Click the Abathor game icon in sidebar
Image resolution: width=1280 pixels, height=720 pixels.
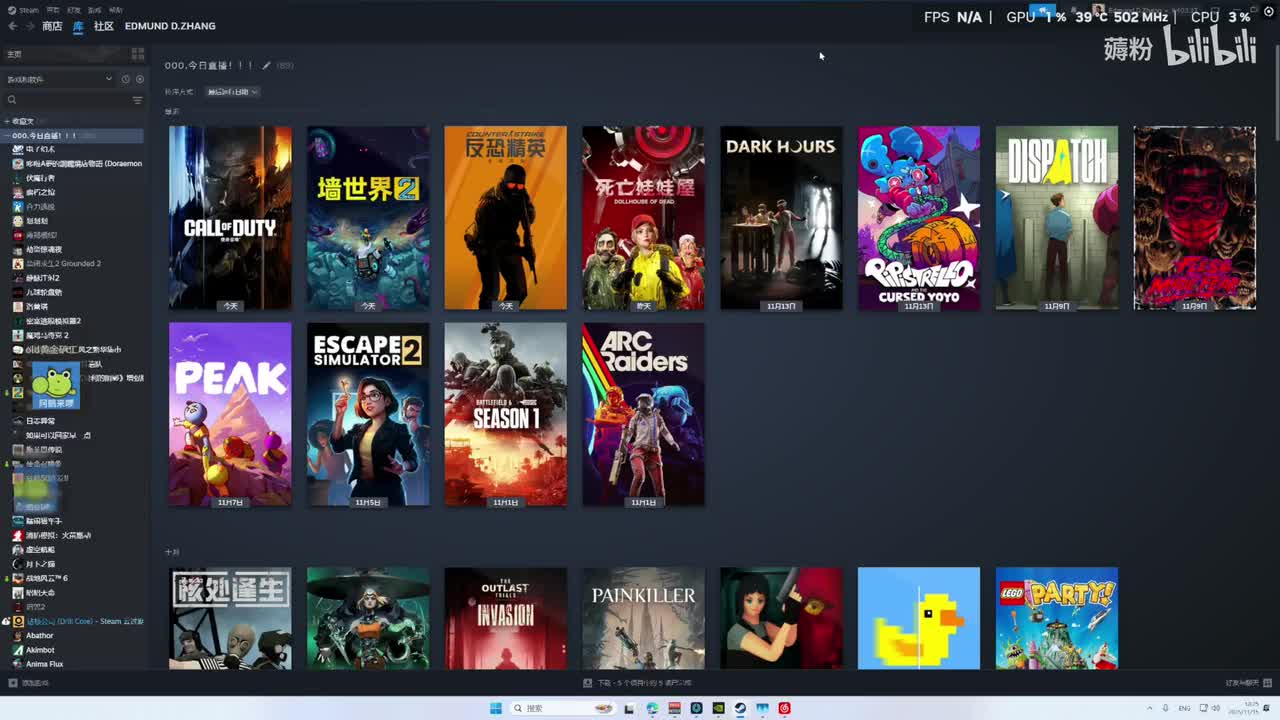(x=18, y=635)
